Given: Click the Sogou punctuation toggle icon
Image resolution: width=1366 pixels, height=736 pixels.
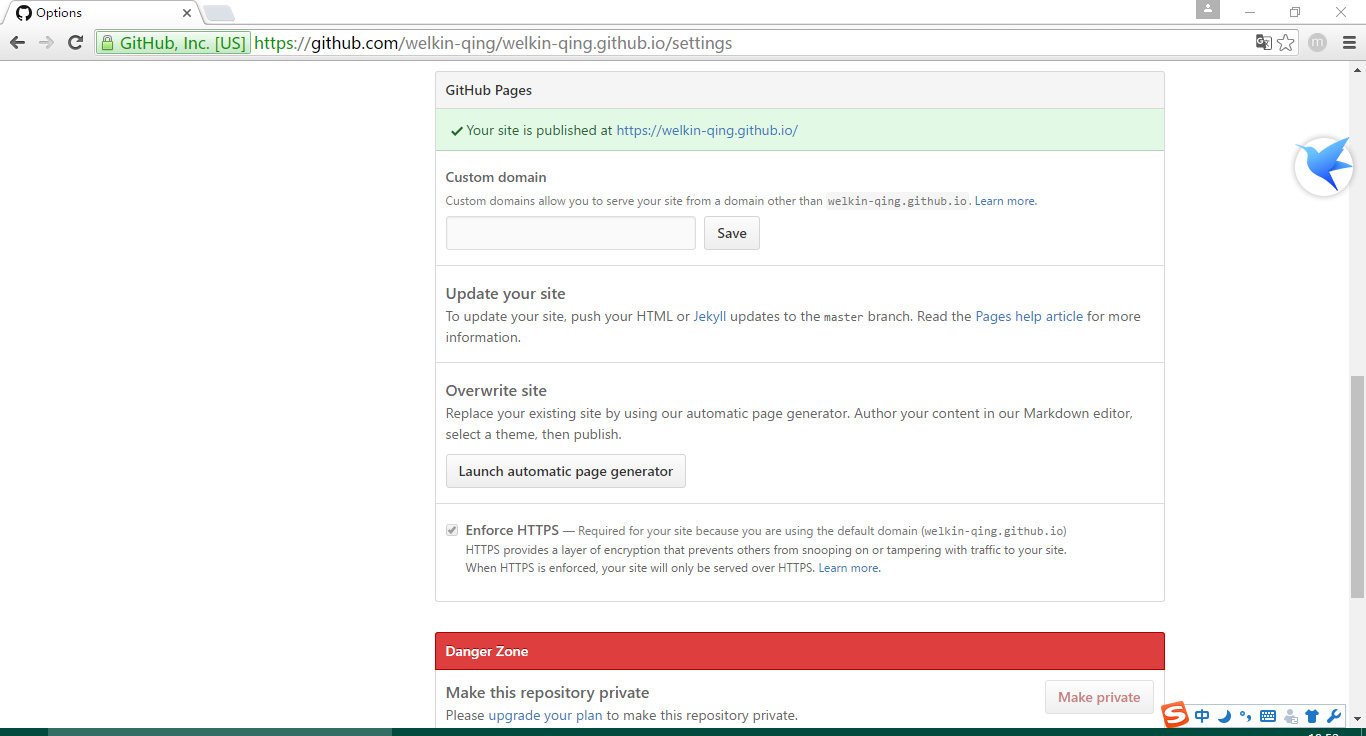Looking at the screenshot, I should (1244, 716).
